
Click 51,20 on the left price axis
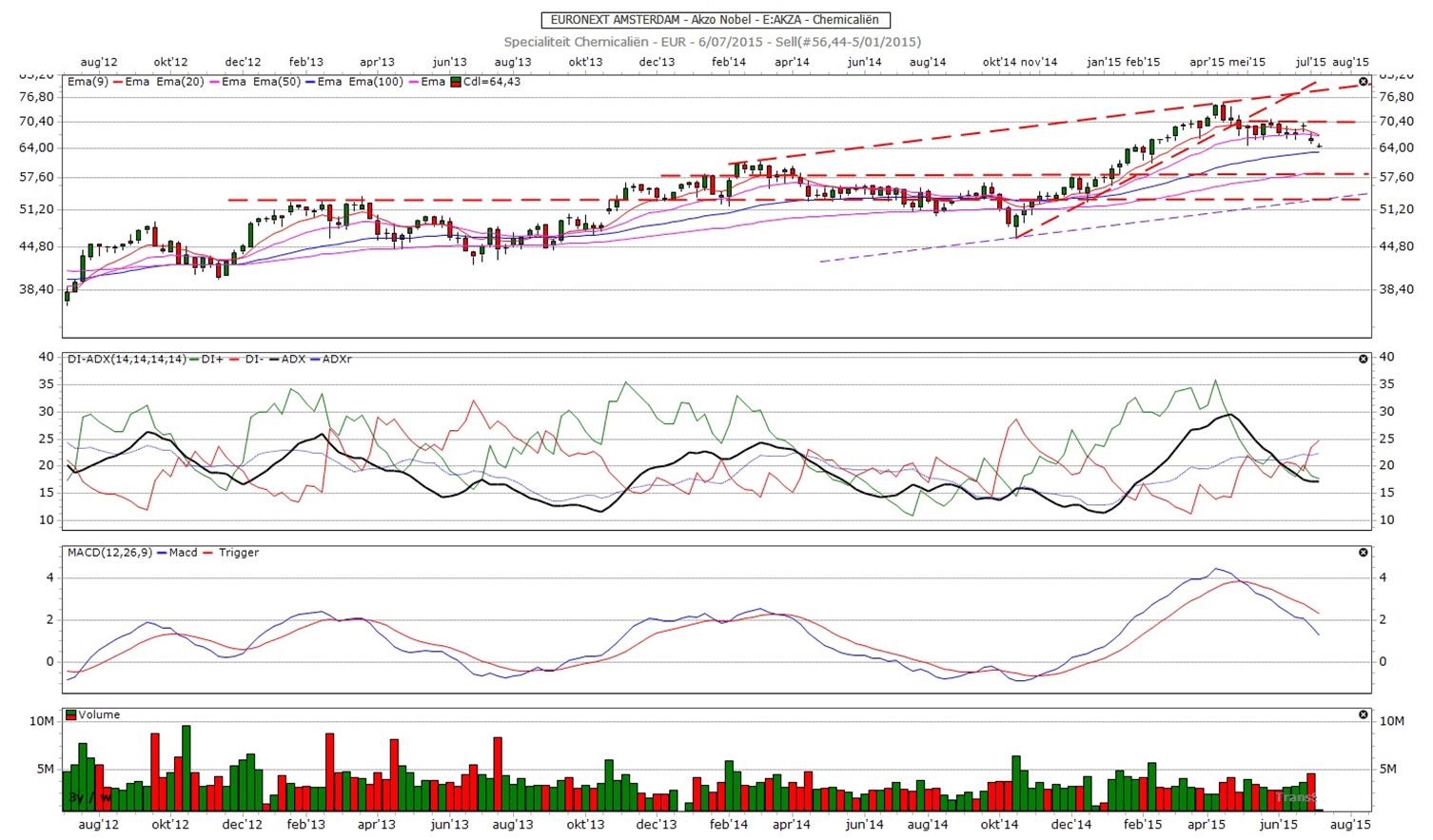click(36, 209)
